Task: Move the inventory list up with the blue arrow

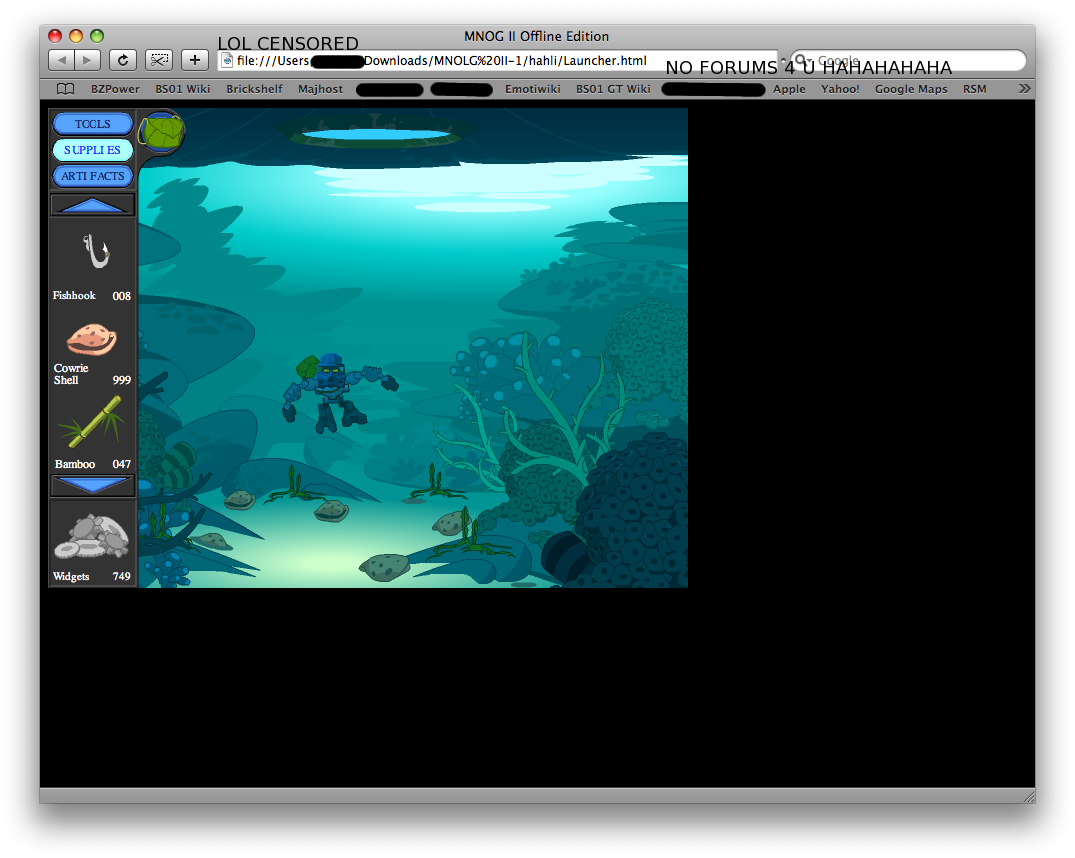Action: [x=93, y=205]
